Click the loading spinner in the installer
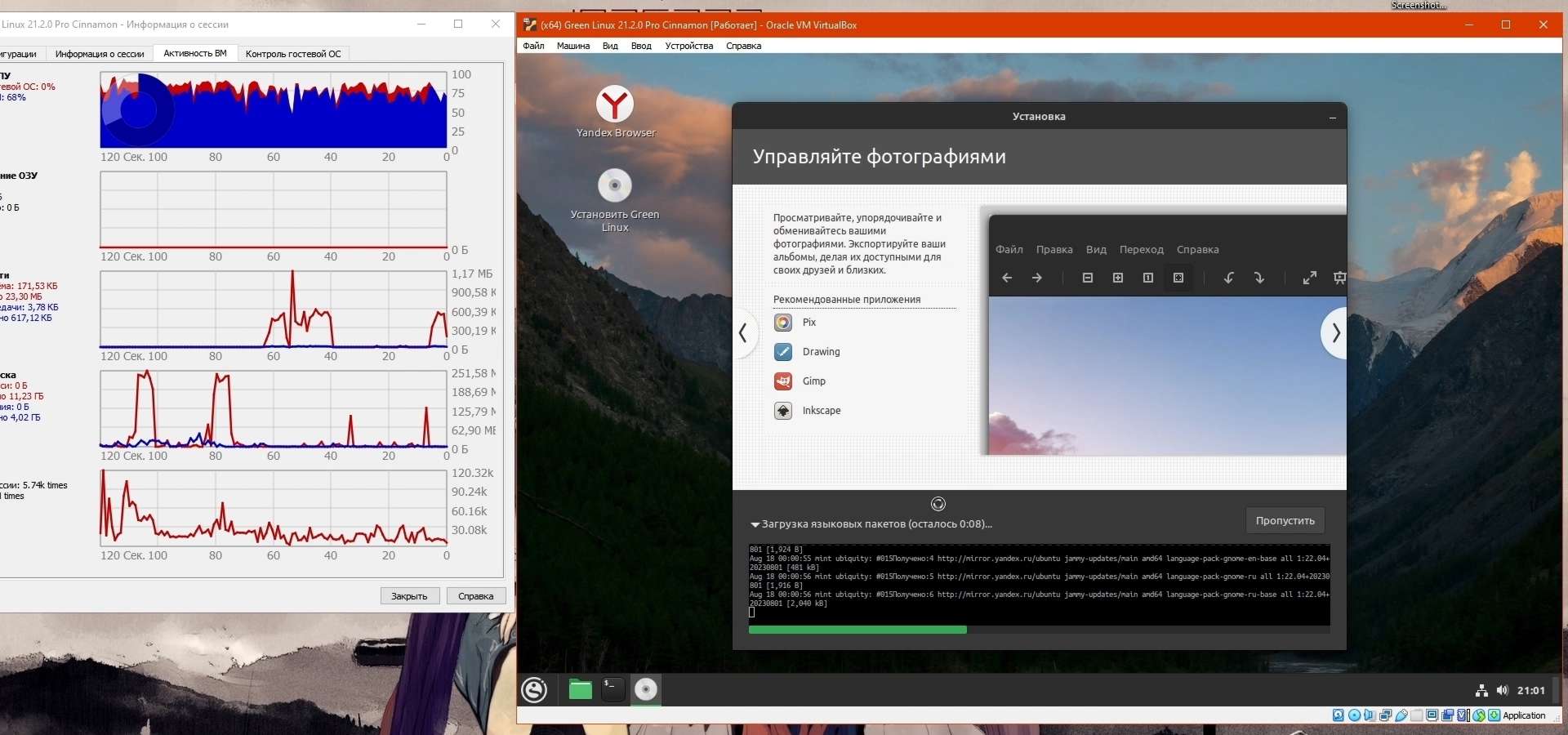The height and width of the screenshot is (735, 1568). point(938,504)
